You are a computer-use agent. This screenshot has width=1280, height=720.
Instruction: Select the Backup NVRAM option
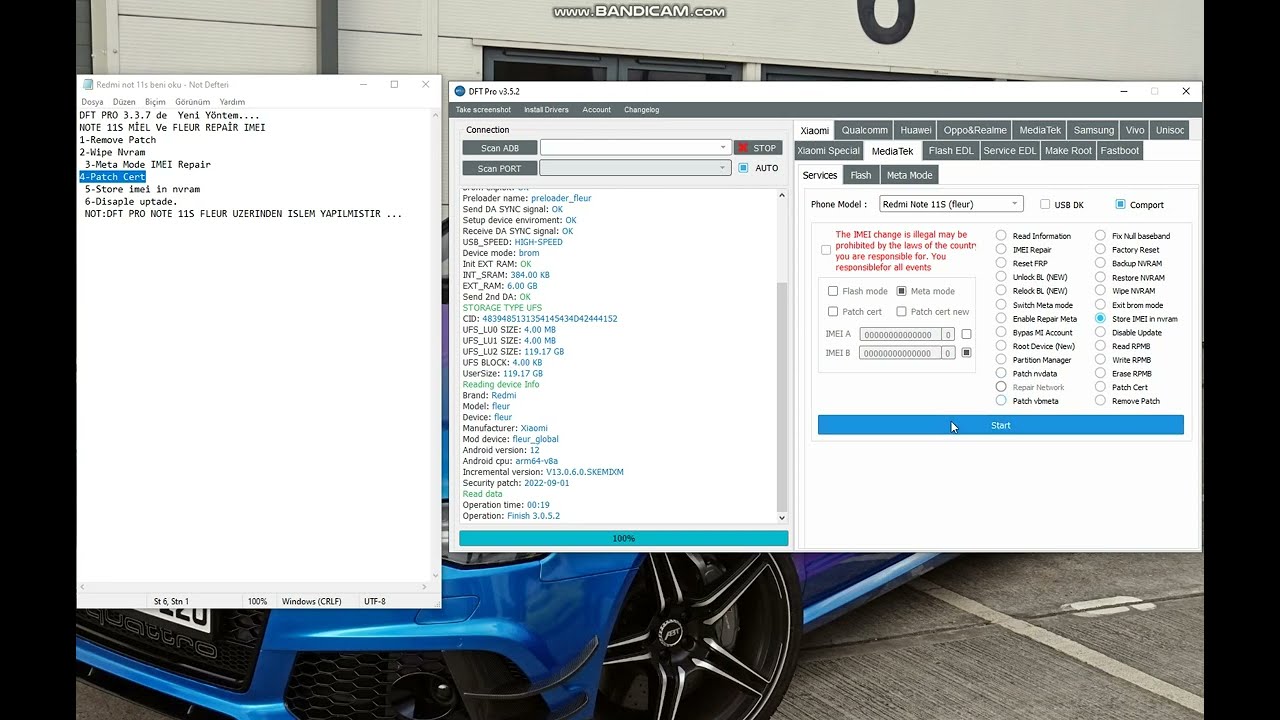pyautogui.click(x=1100, y=264)
